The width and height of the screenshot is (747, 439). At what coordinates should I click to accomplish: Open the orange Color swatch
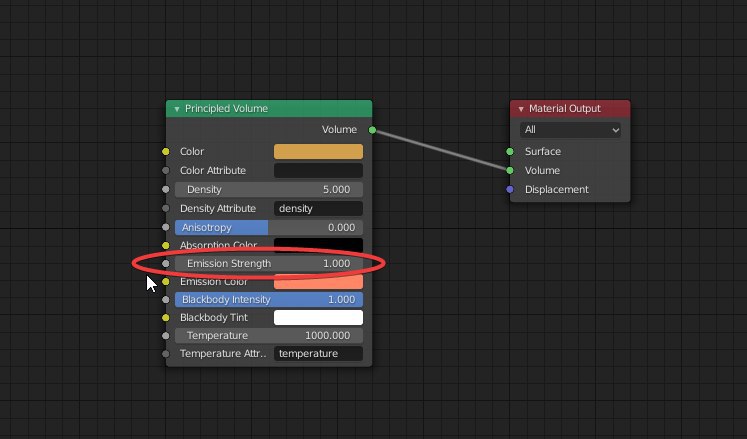point(318,152)
